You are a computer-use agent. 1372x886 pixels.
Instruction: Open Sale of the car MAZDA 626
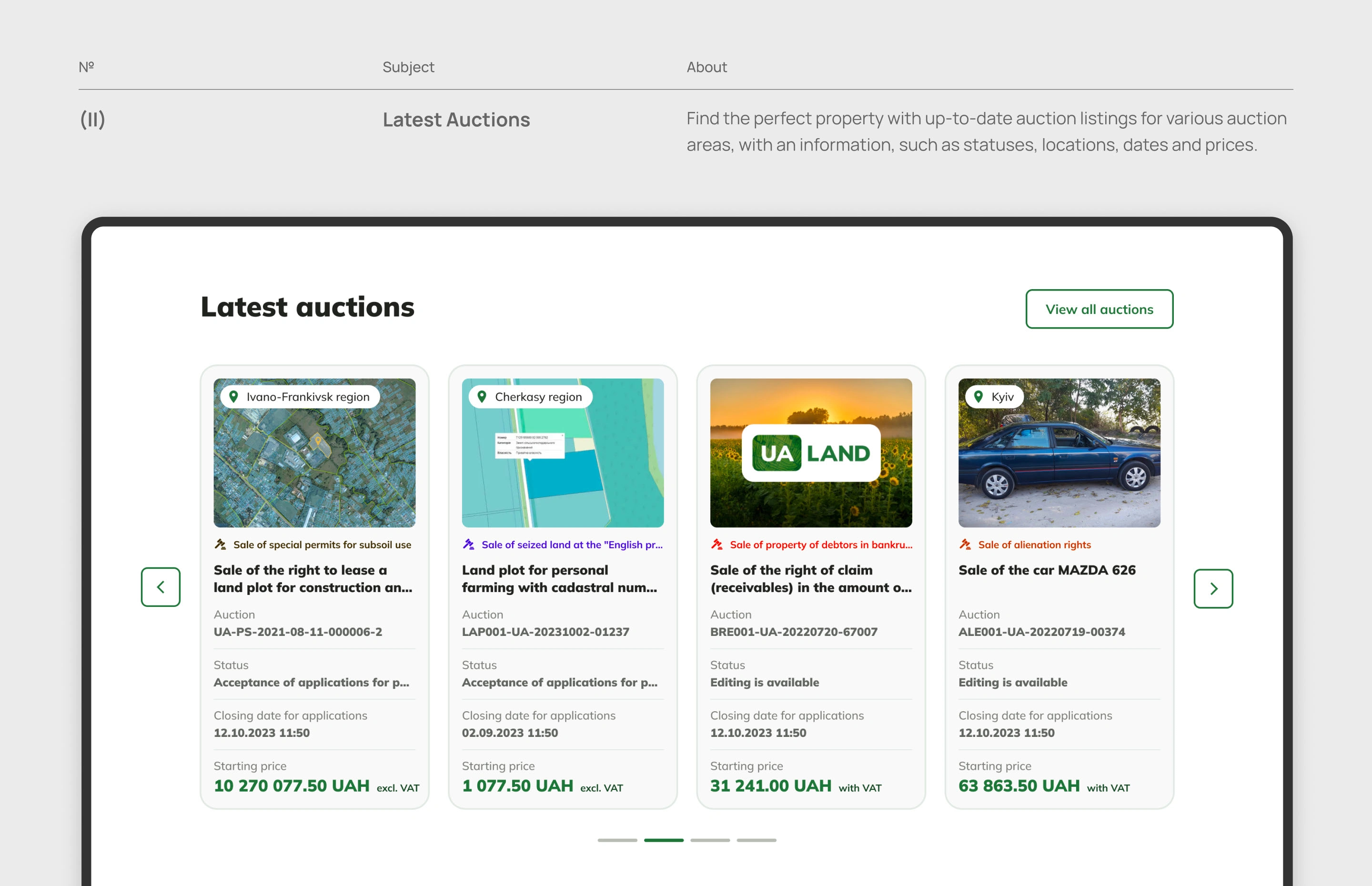[x=1047, y=570]
